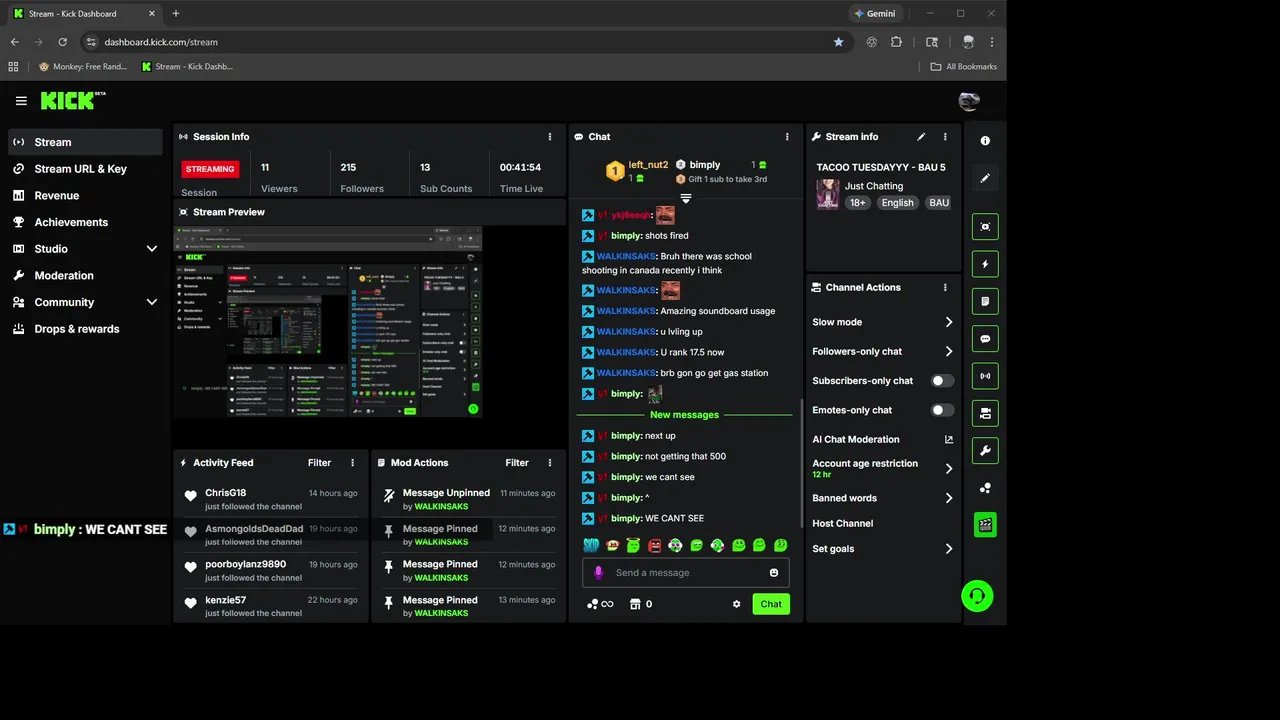Click the channel points infinity icon
Viewport: 1280px width, 720px height.
(600, 604)
